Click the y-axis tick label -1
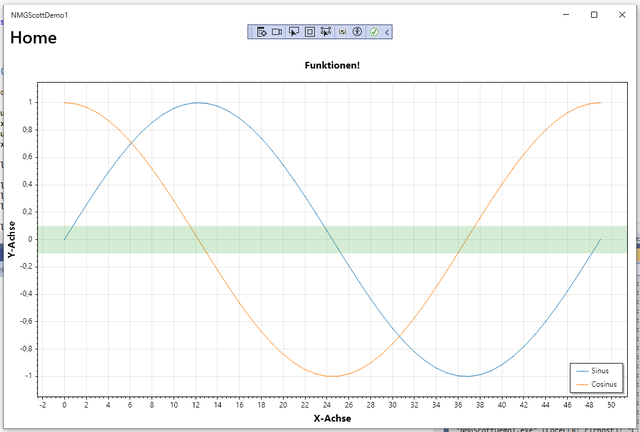 pyautogui.click(x=28, y=376)
